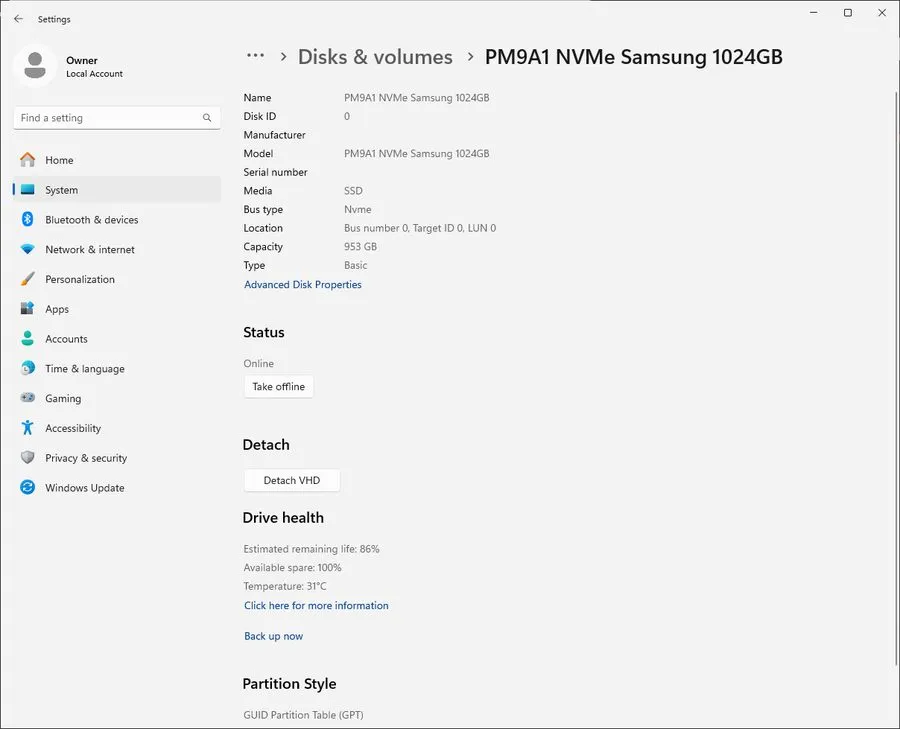Open Accounts settings
This screenshot has height=729, width=900.
[x=117, y=339]
